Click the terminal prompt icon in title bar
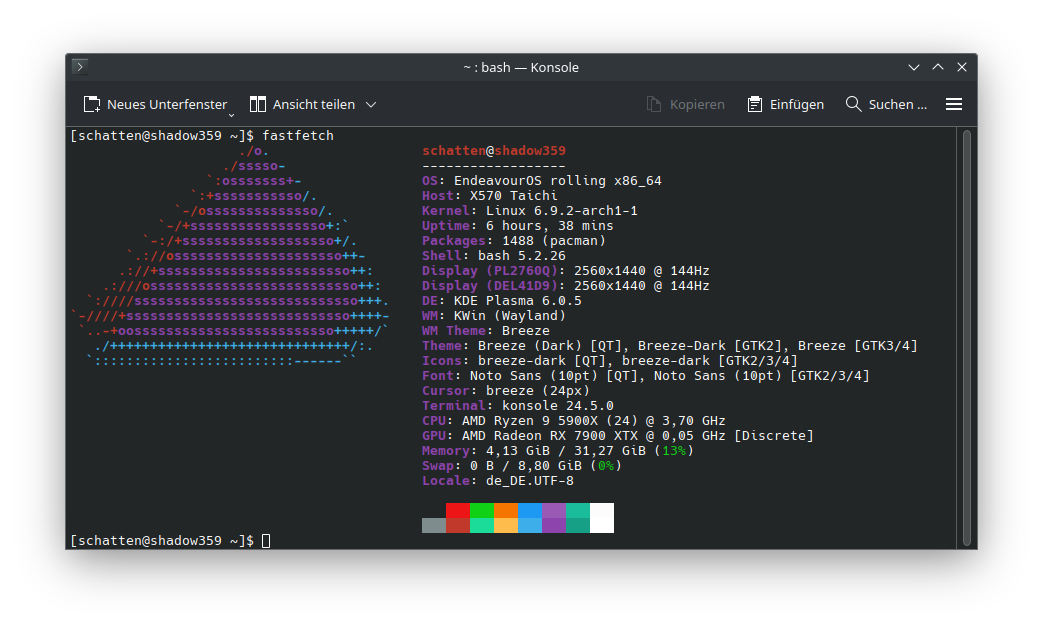This screenshot has height=628, width=1044. click(80, 67)
